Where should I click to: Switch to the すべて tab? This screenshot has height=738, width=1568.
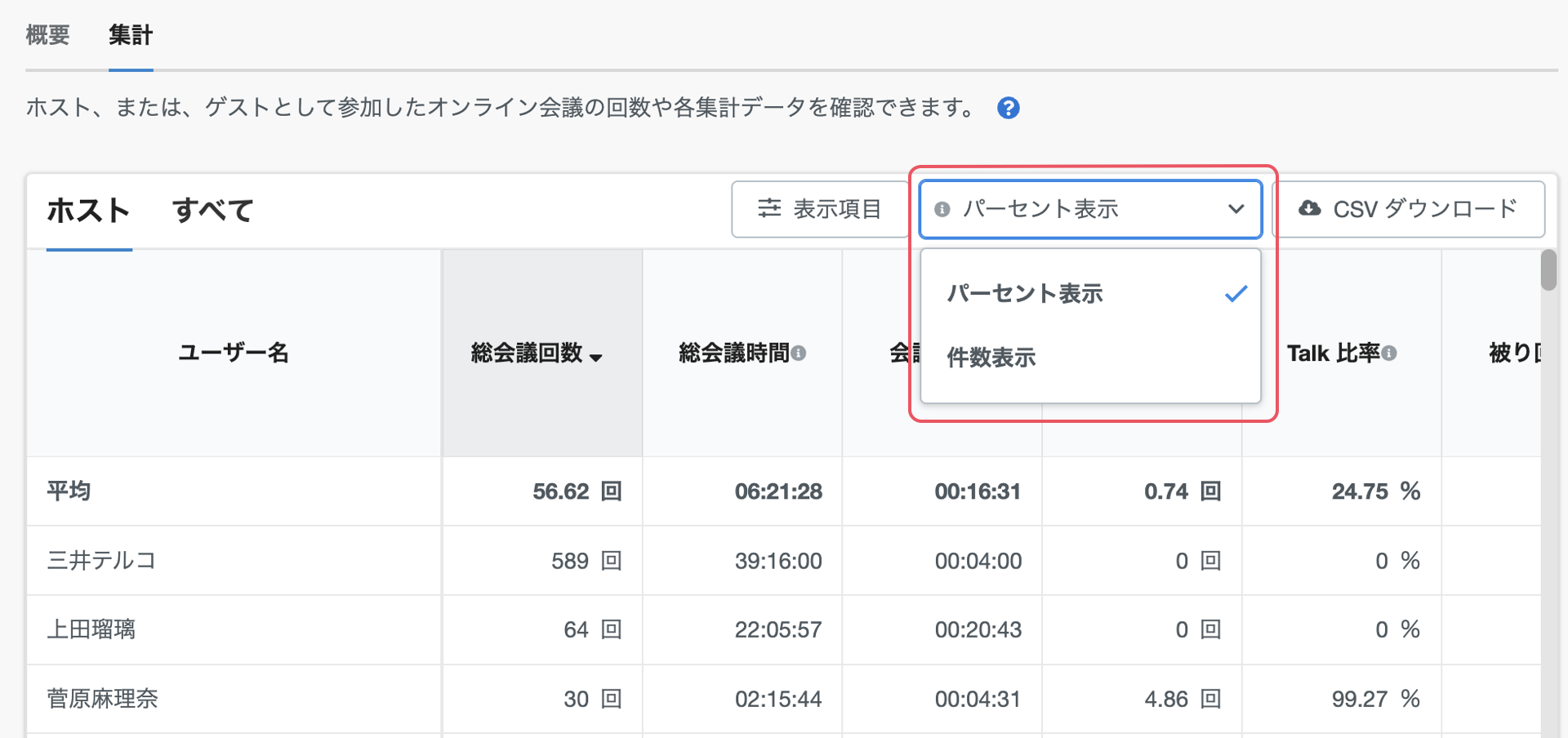(x=213, y=211)
